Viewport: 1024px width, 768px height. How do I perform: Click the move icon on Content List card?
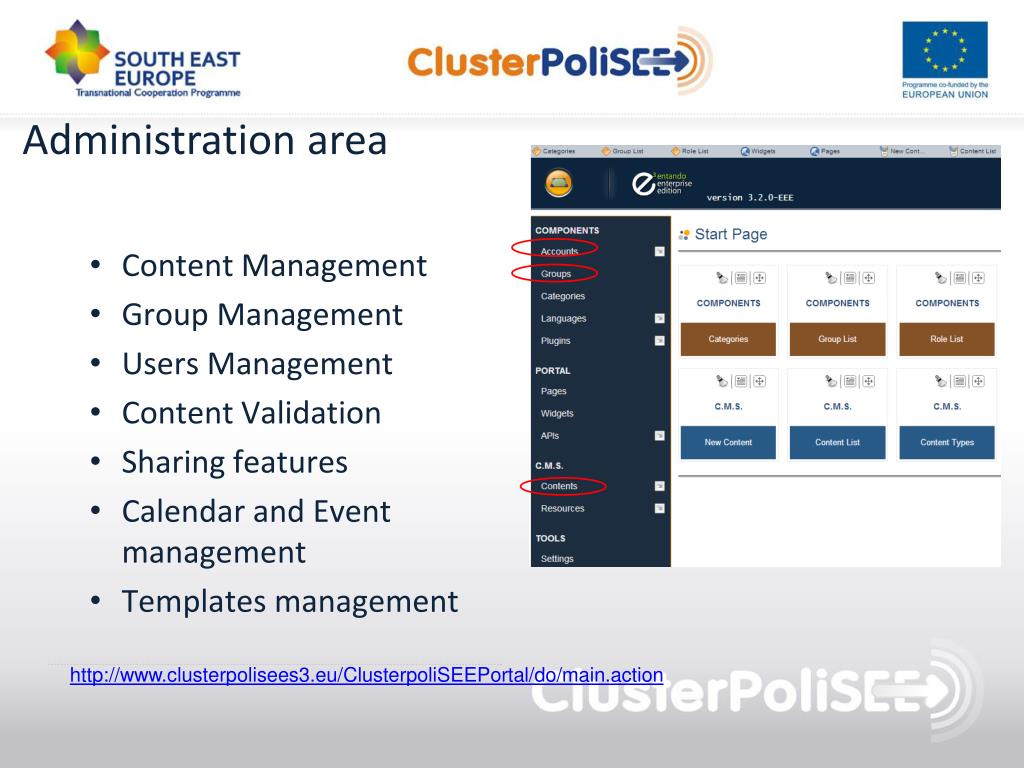[x=868, y=381]
